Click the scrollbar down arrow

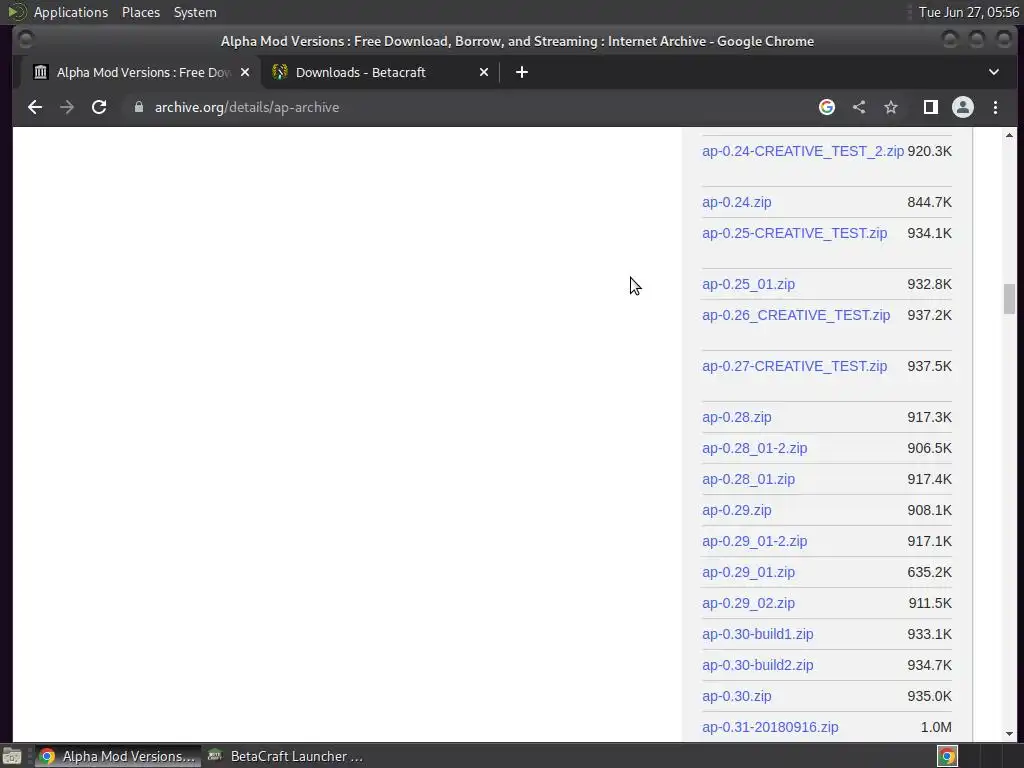click(1009, 733)
